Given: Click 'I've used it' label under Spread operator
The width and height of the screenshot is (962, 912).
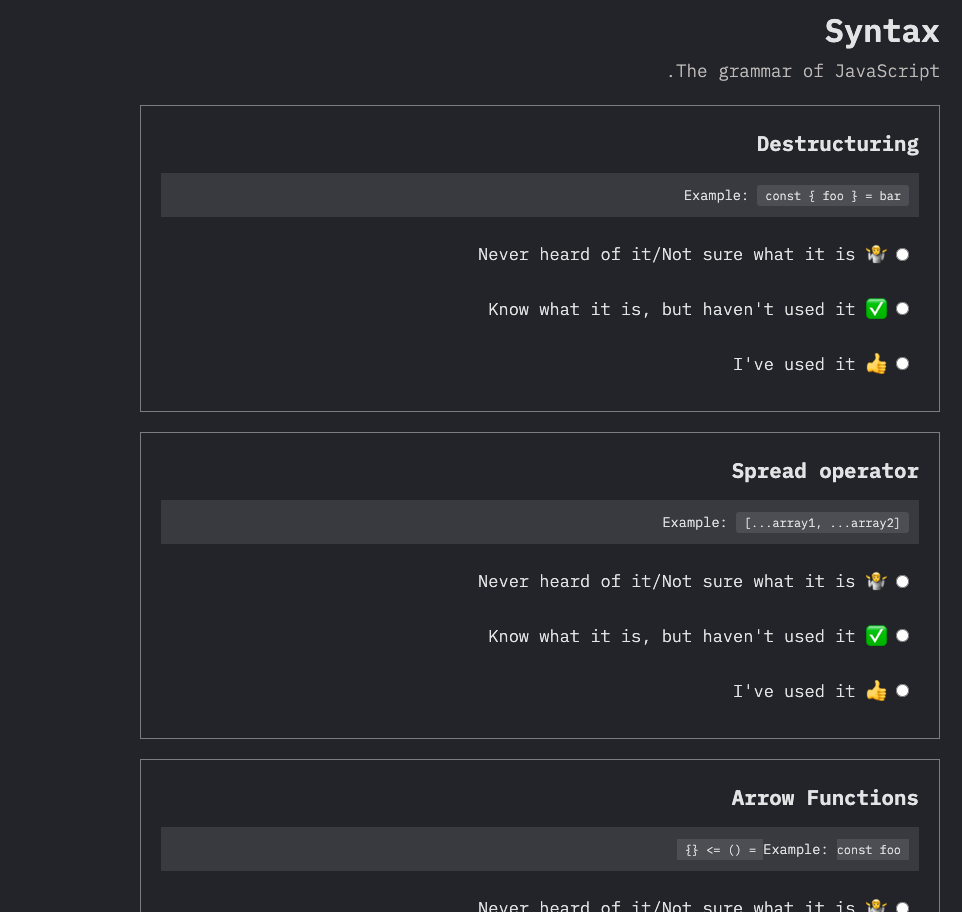Looking at the screenshot, I should pos(794,691).
